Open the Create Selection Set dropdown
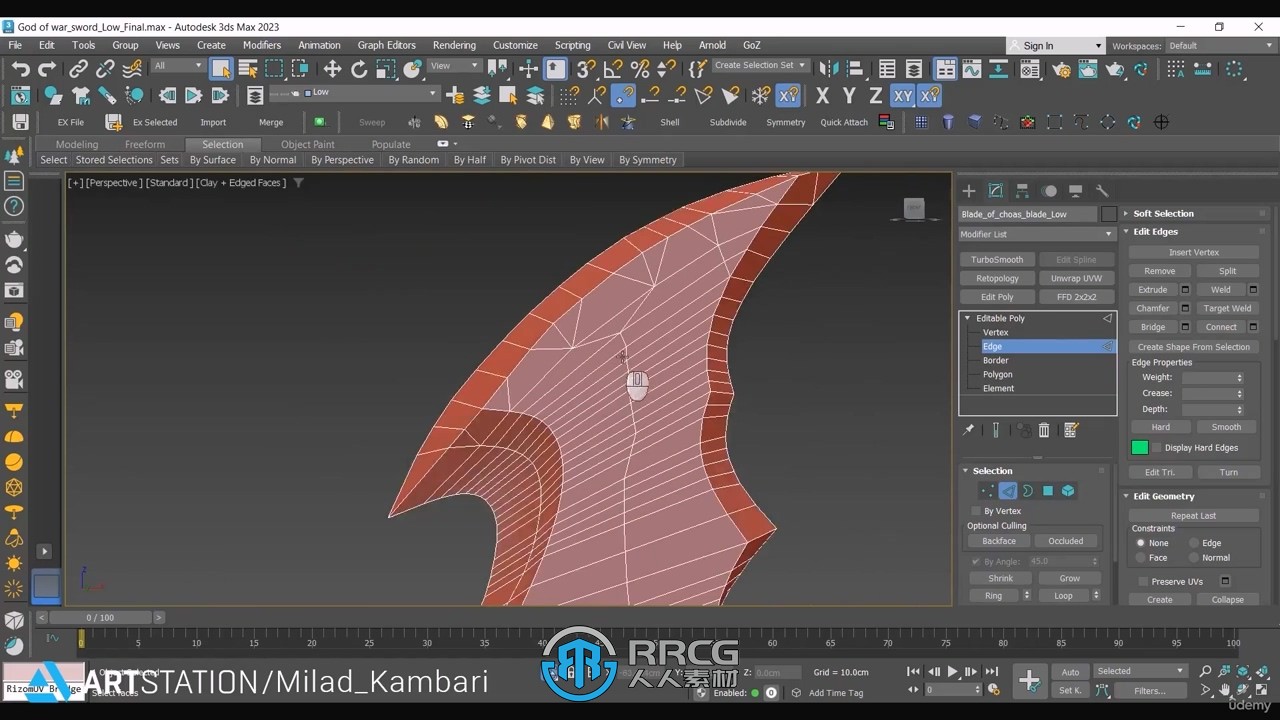The height and width of the screenshot is (720, 1280). 760,66
